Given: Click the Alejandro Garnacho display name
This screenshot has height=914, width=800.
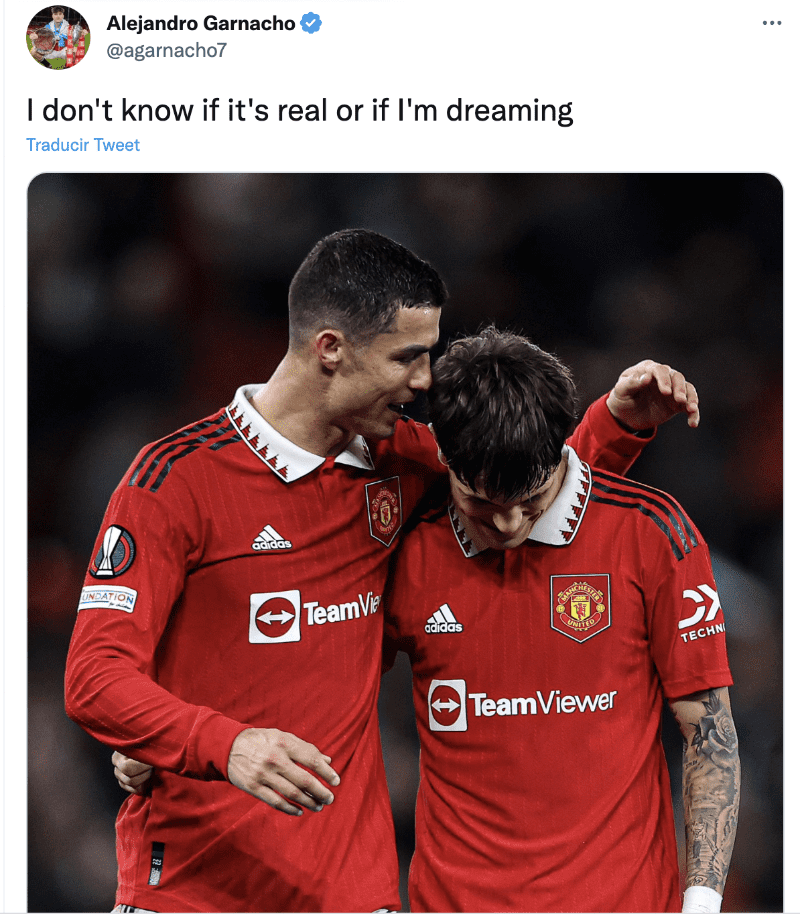Looking at the screenshot, I should click(201, 23).
